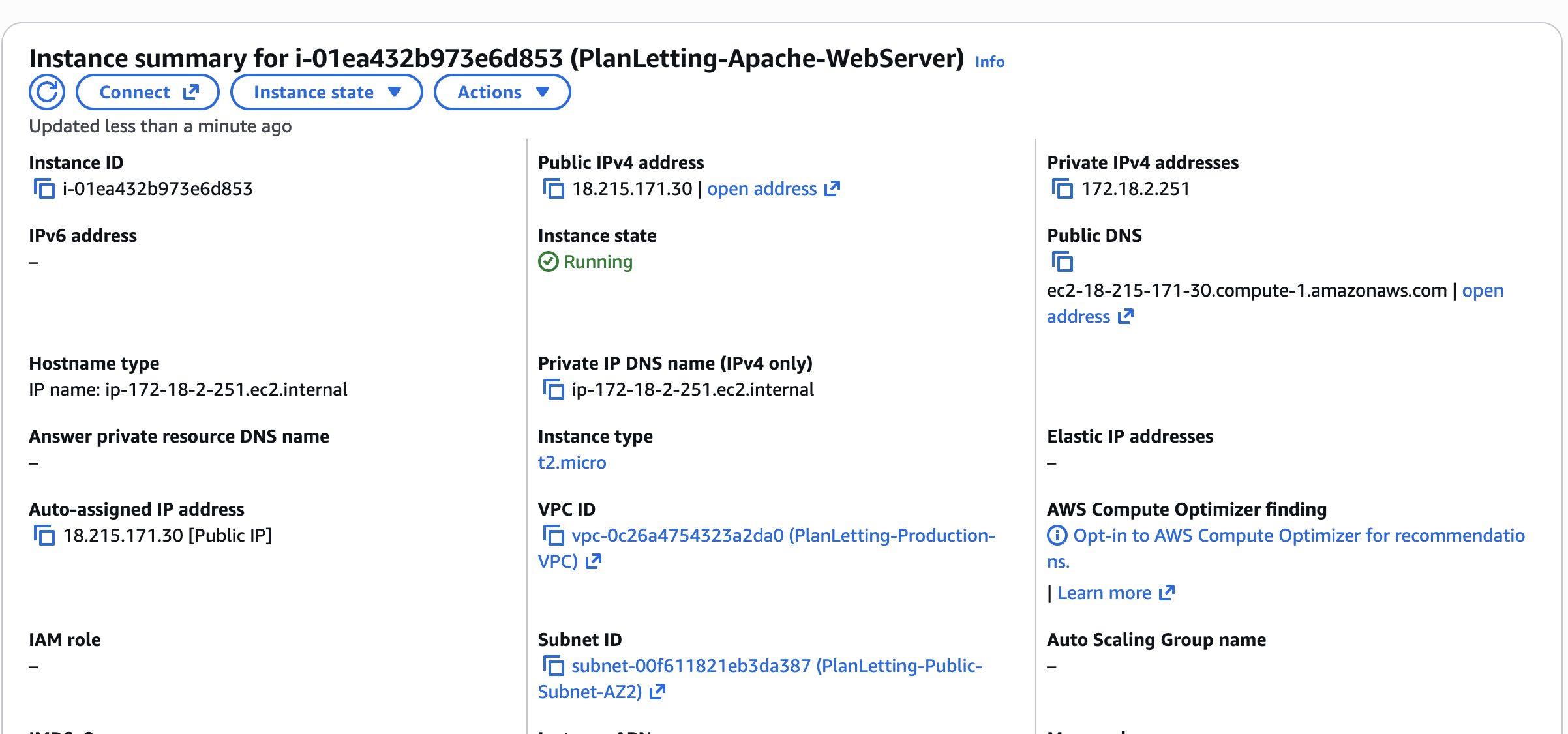The image size is (1568, 734).
Task: Copy the Subnet ID
Action: 553,666
